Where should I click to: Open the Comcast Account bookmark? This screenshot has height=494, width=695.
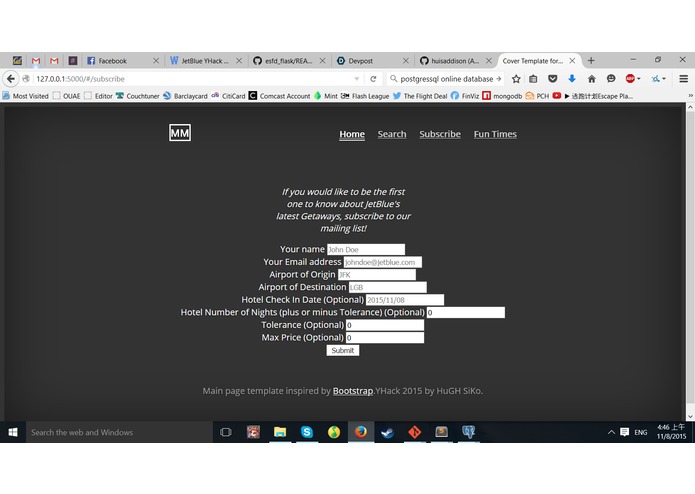pyautogui.click(x=280, y=96)
